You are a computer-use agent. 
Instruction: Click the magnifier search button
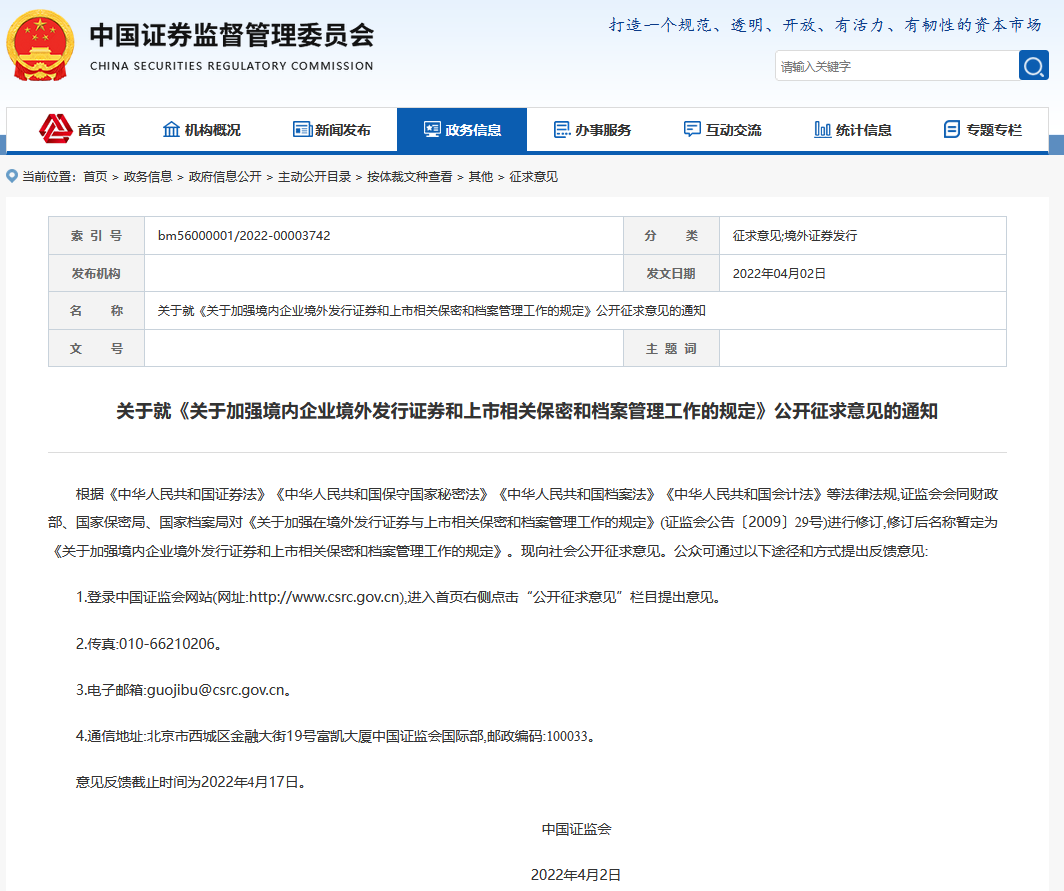[x=1033, y=66]
